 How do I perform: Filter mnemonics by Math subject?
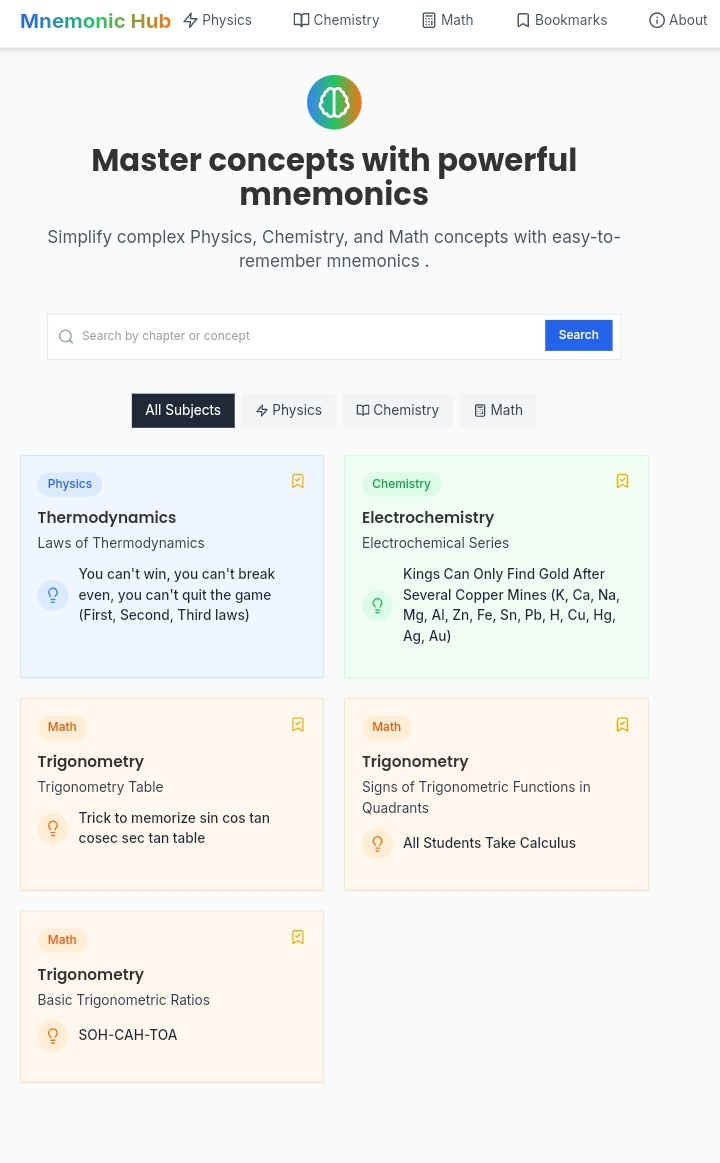pos(498,410)
